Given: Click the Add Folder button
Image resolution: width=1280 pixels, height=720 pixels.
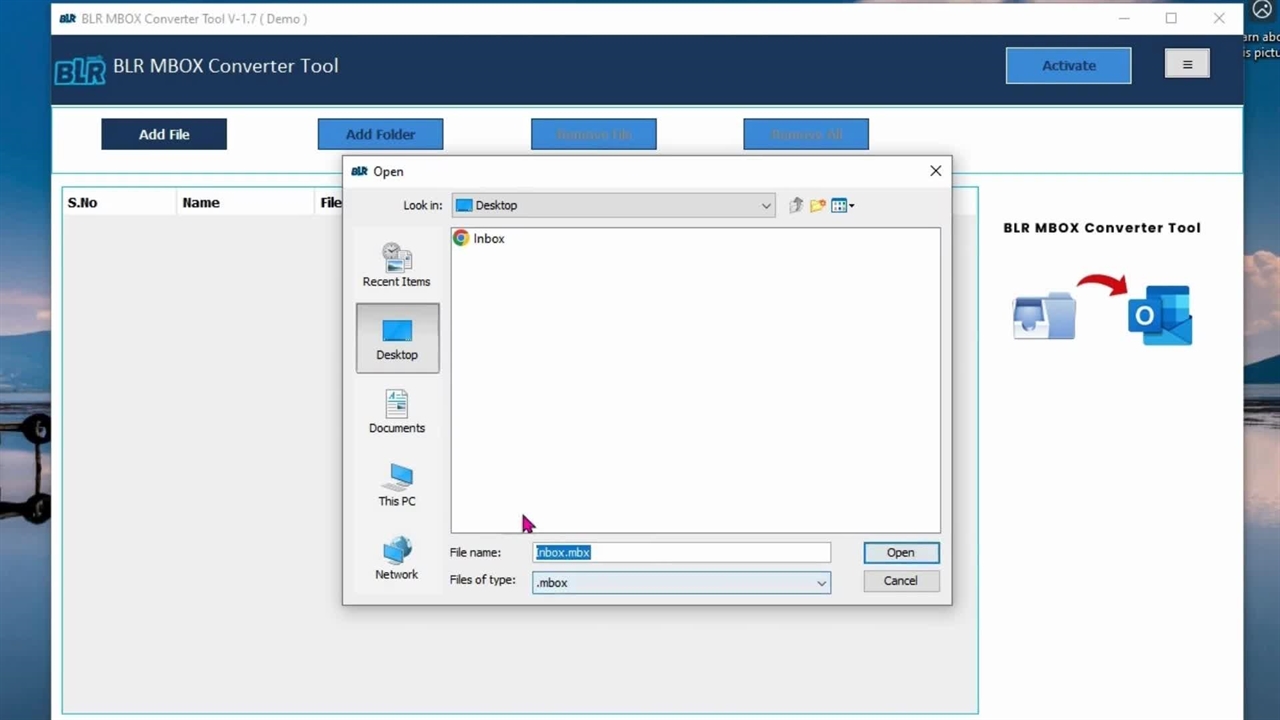Looking at the screenshot, I should point(380,134).
